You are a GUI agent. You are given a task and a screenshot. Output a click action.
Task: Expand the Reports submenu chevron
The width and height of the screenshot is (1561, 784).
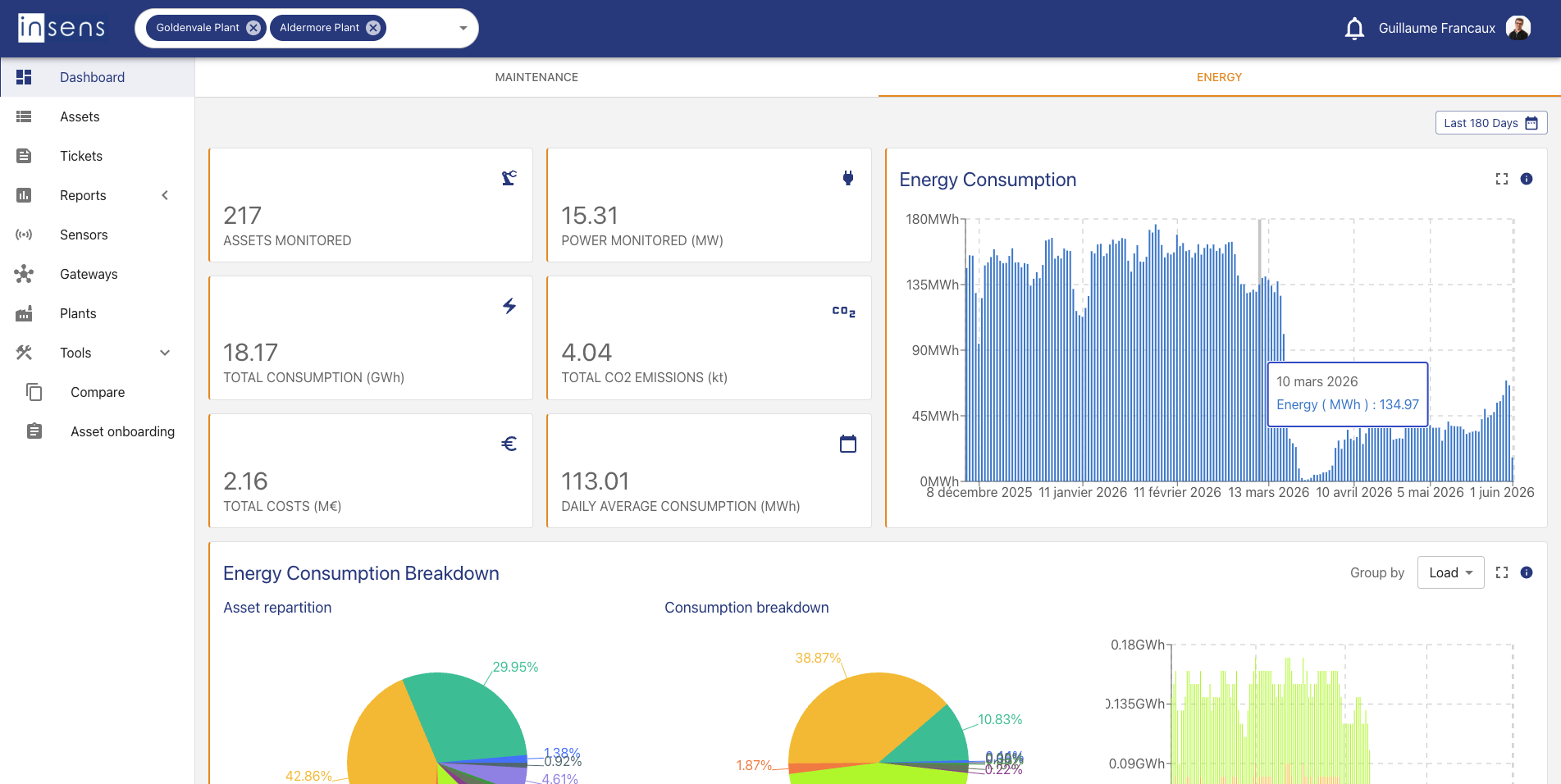[165, 195]
